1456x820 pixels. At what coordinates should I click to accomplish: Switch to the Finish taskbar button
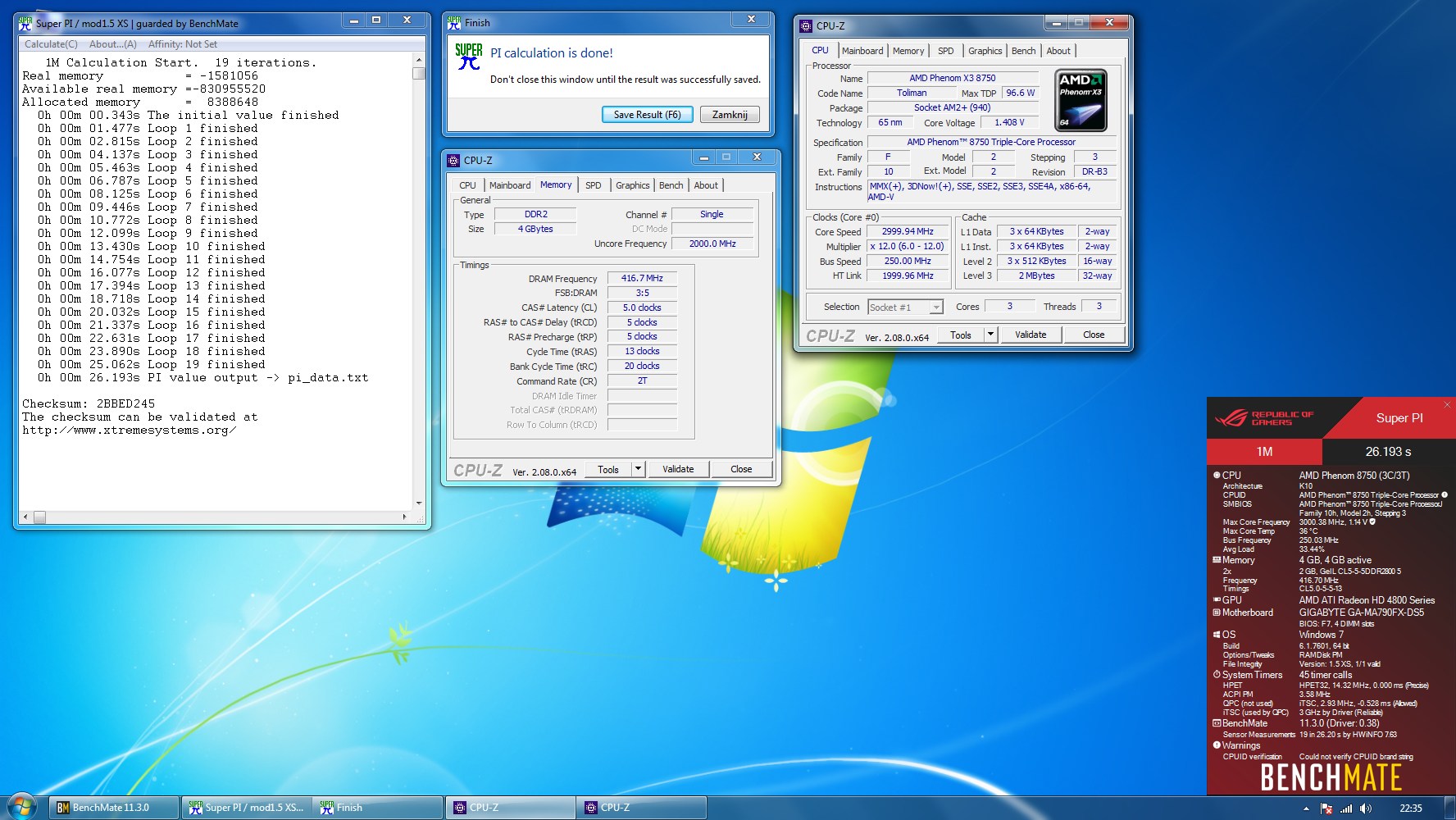click(x=378, y=808)
